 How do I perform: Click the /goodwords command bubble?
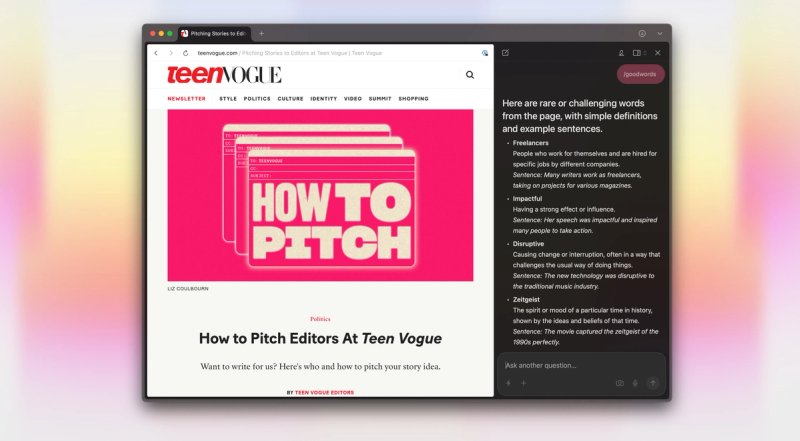(640, 74)
